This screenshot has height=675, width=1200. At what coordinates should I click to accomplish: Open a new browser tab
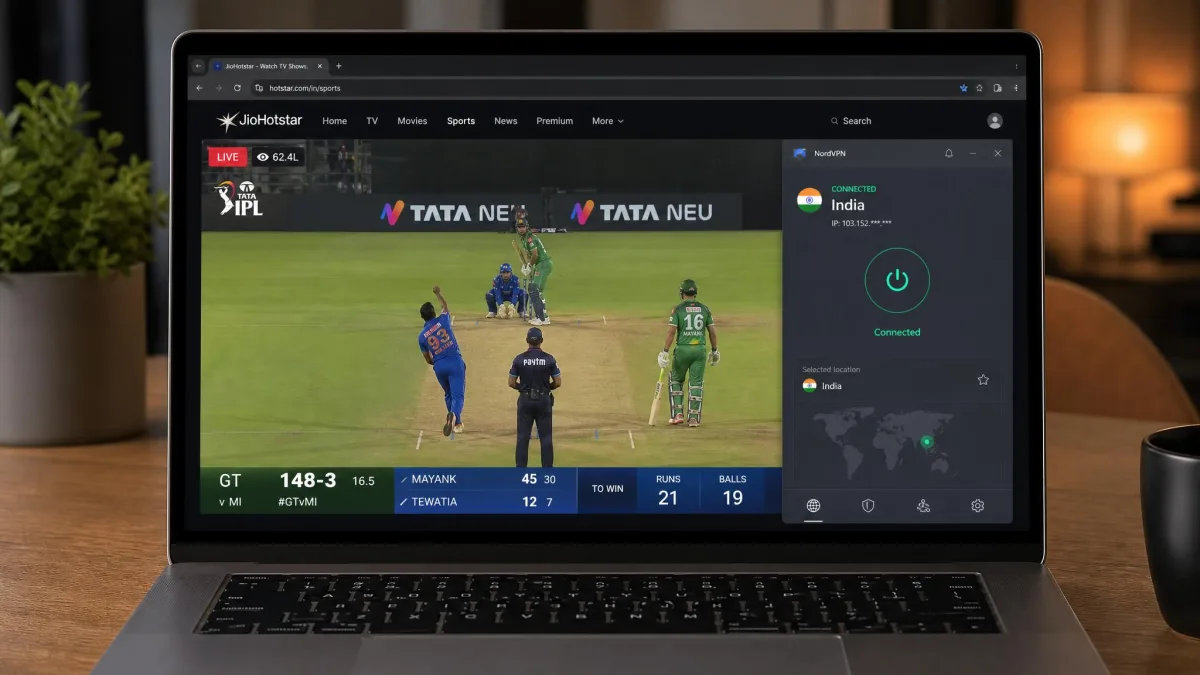[338, 66]
